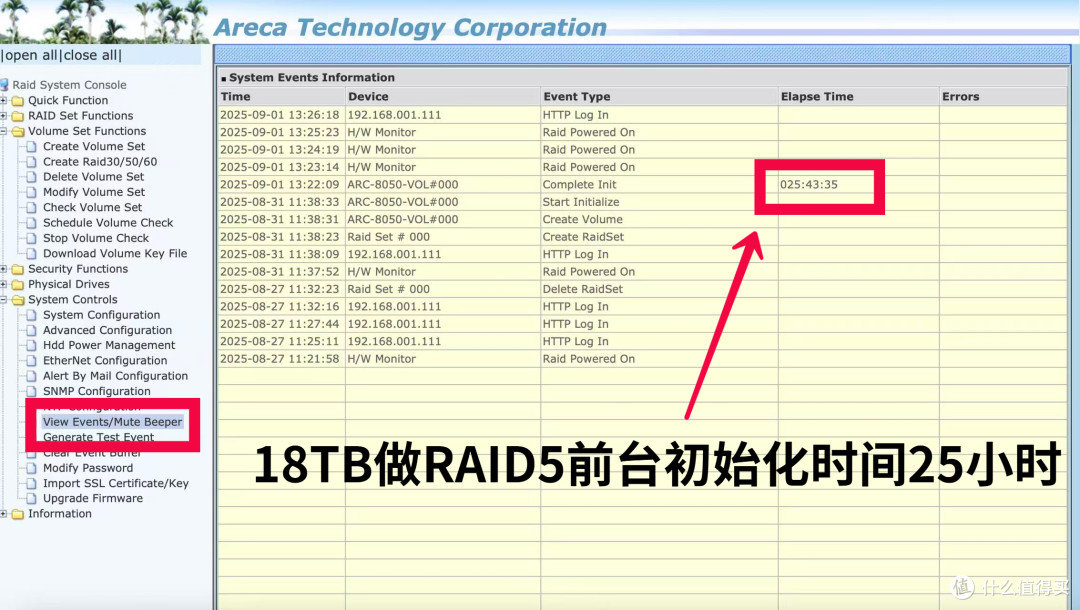
Task: Click the RAID Set Functions folder icon
Action: pyautogui.click(x=18, y=116)
